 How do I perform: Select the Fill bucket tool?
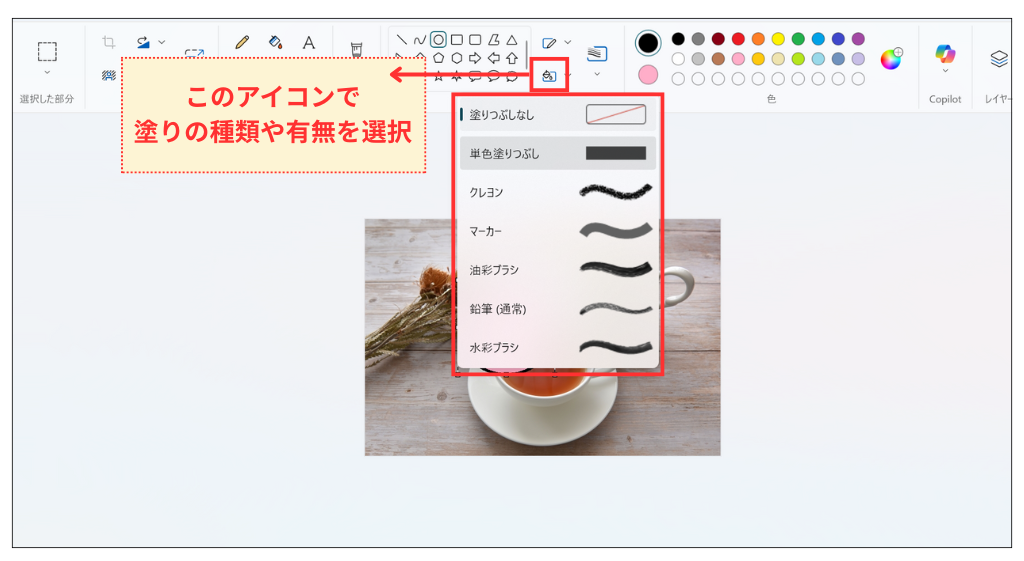pos(275,43)
